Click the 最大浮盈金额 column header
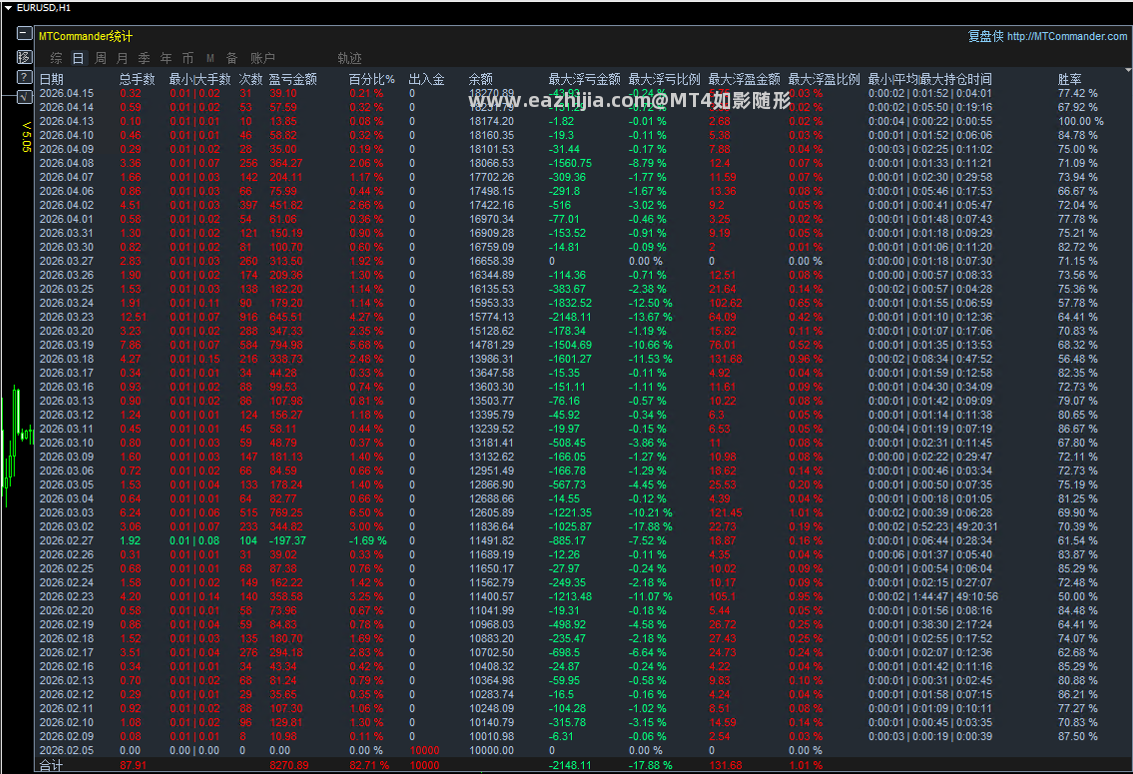1133x774 pixels. [744, 79]
